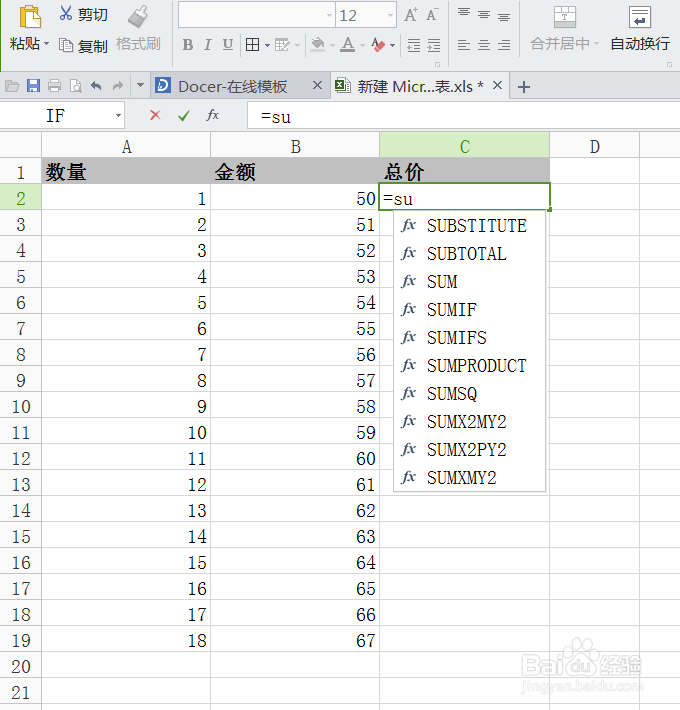Open the font name combo box
Viewport: 680px width, 710px height.
pos(256,15)
